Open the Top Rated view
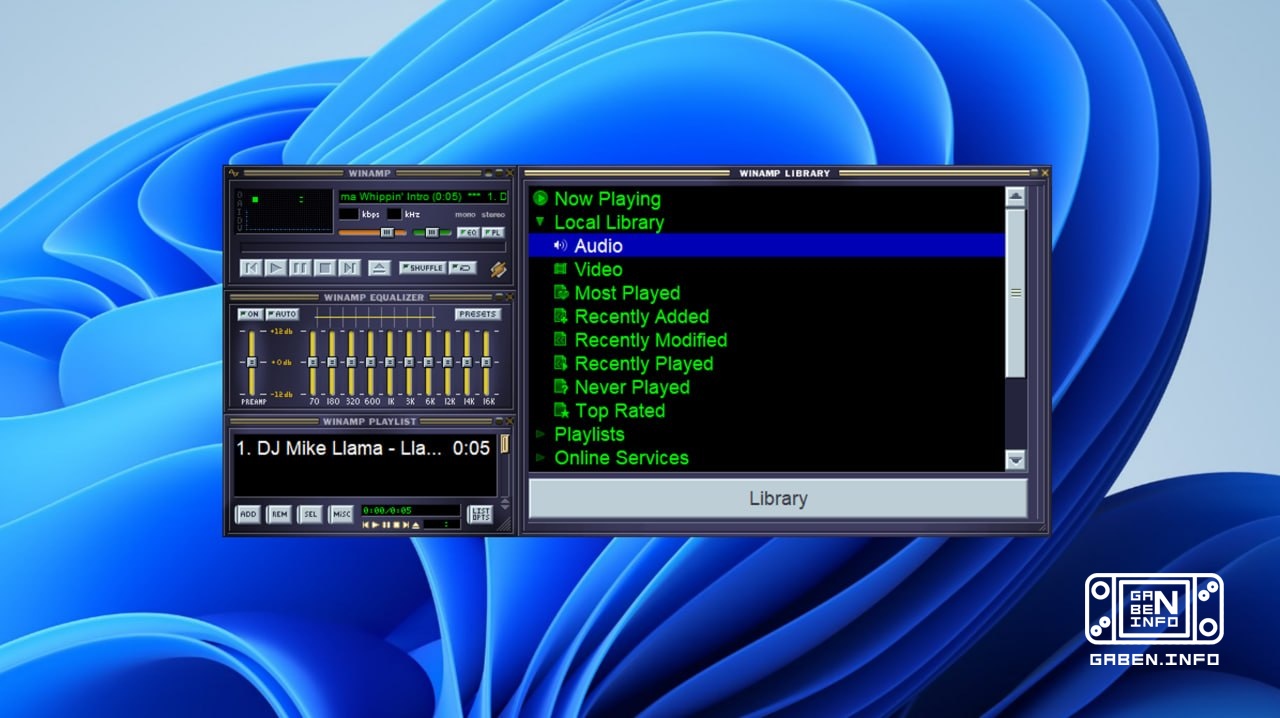The image size is (1280, 718). tap(620, 411)
